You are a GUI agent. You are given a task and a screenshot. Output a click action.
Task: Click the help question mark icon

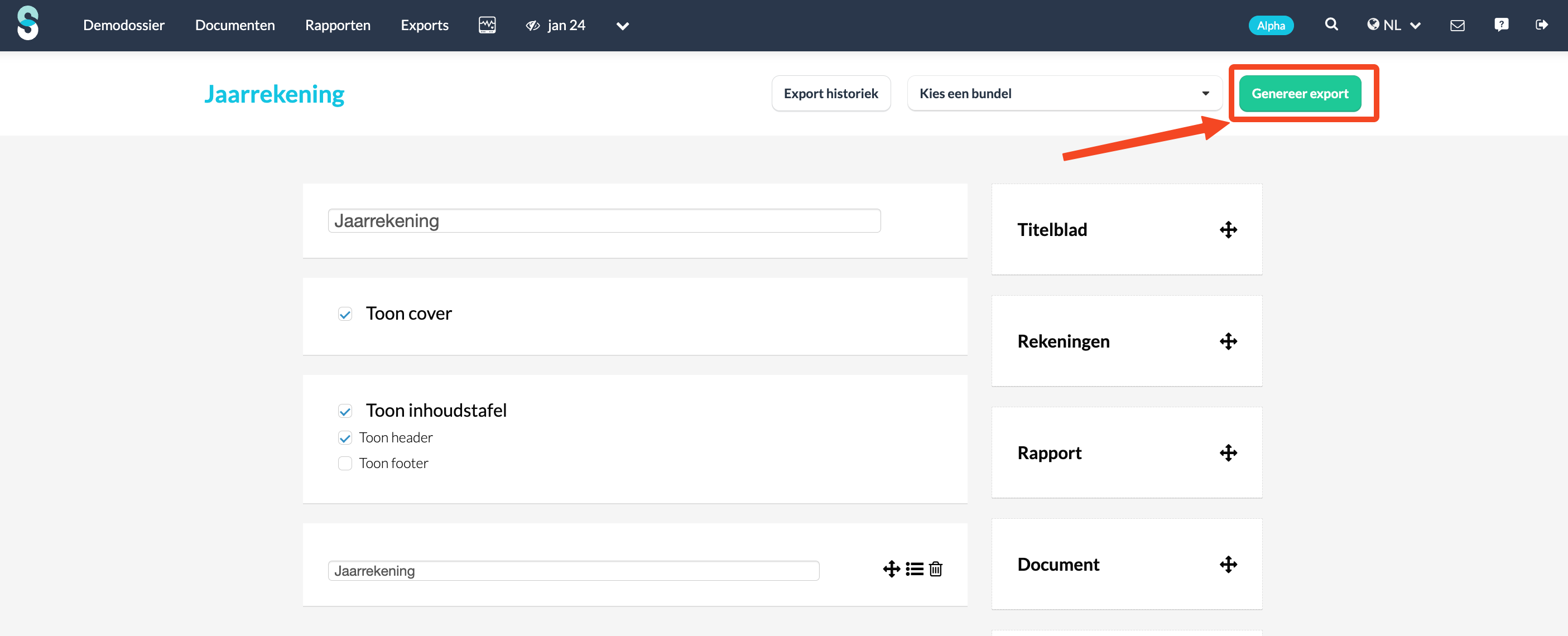[x=1501, y=25]
